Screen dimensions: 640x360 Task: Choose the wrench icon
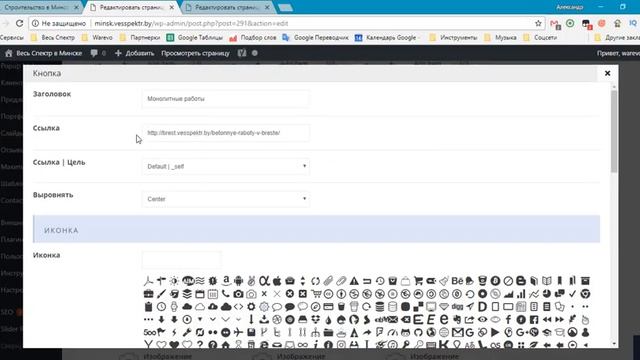click(x=187, y=332)
